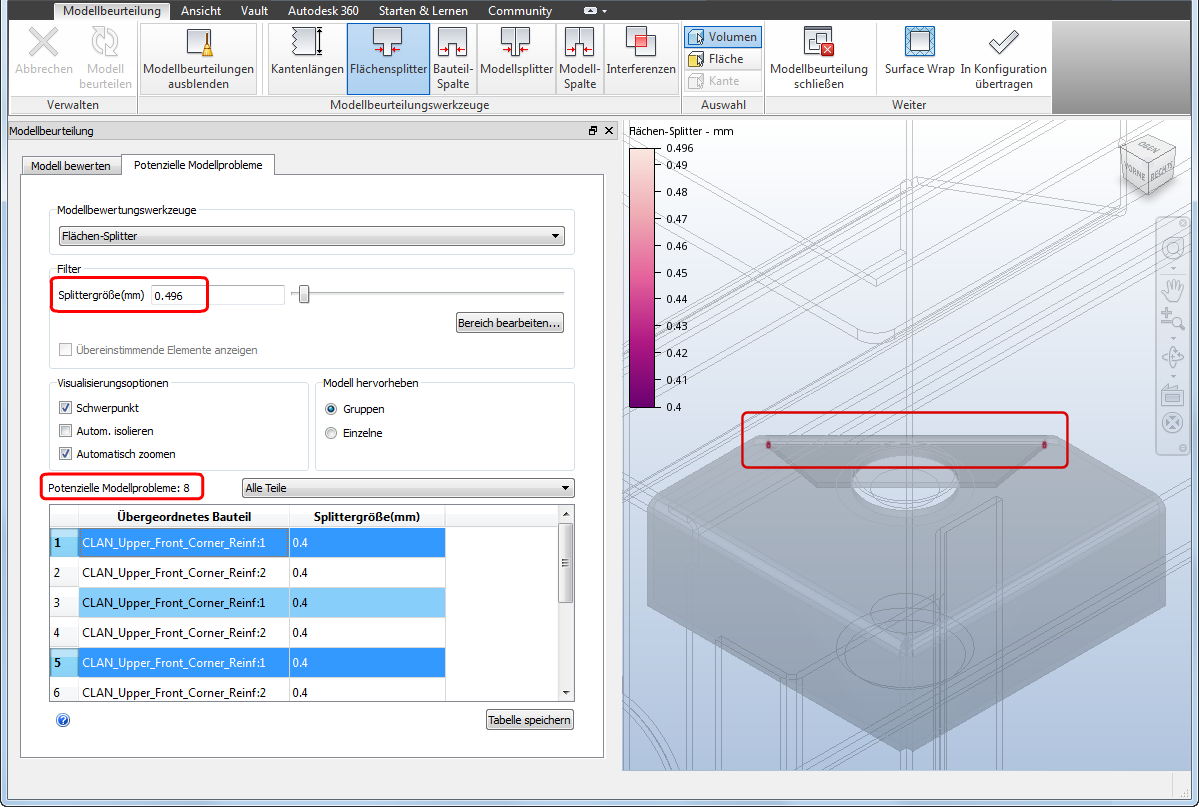
Task: Select the Flächensplitter tool
Action: [388, 59]
